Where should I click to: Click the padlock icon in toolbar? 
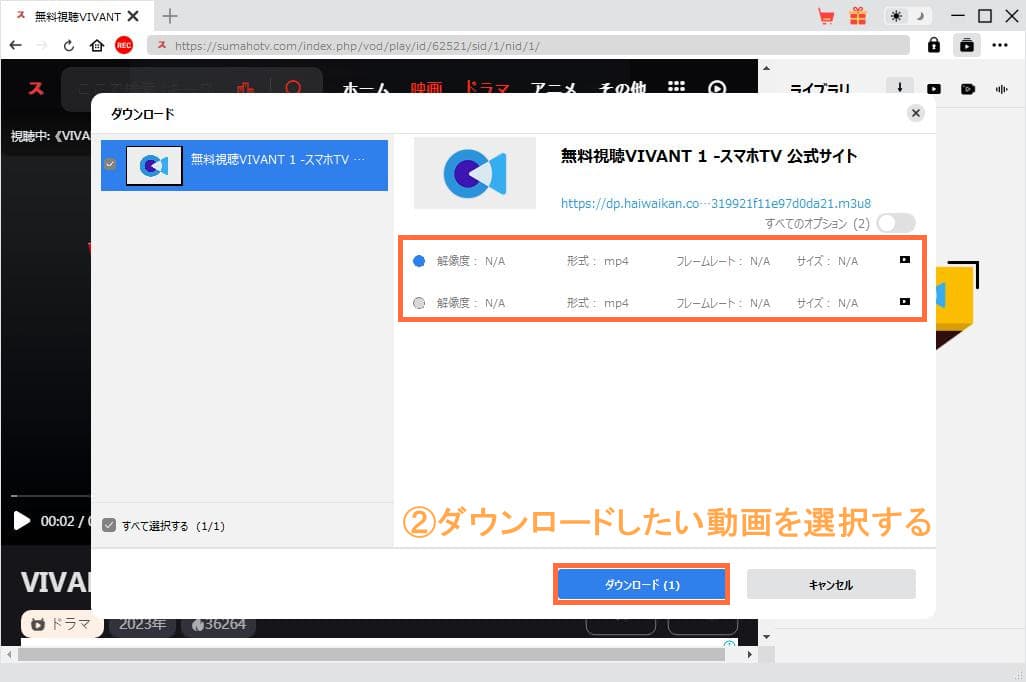934,45
